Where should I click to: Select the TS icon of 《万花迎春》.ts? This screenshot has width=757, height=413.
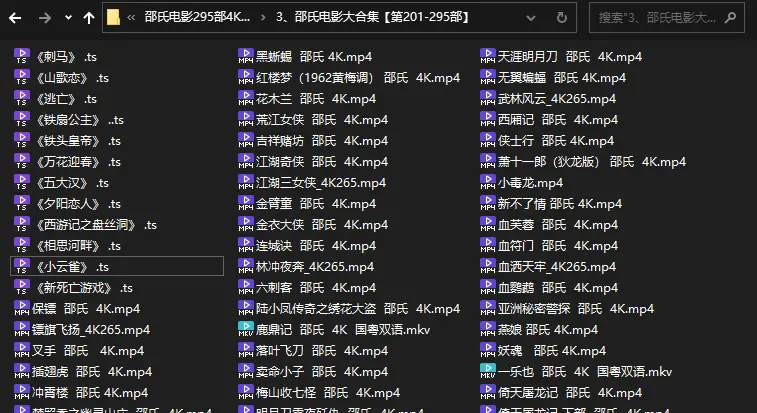coord(22,161)
